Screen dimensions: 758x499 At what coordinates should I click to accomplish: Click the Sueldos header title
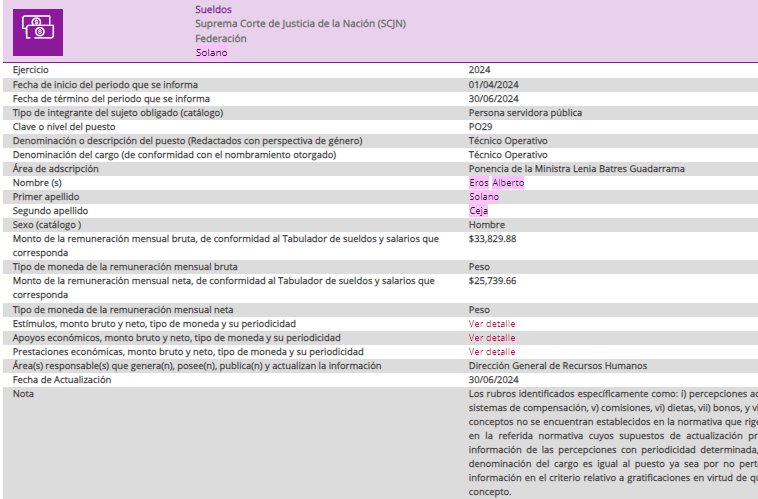pos(213,9)
